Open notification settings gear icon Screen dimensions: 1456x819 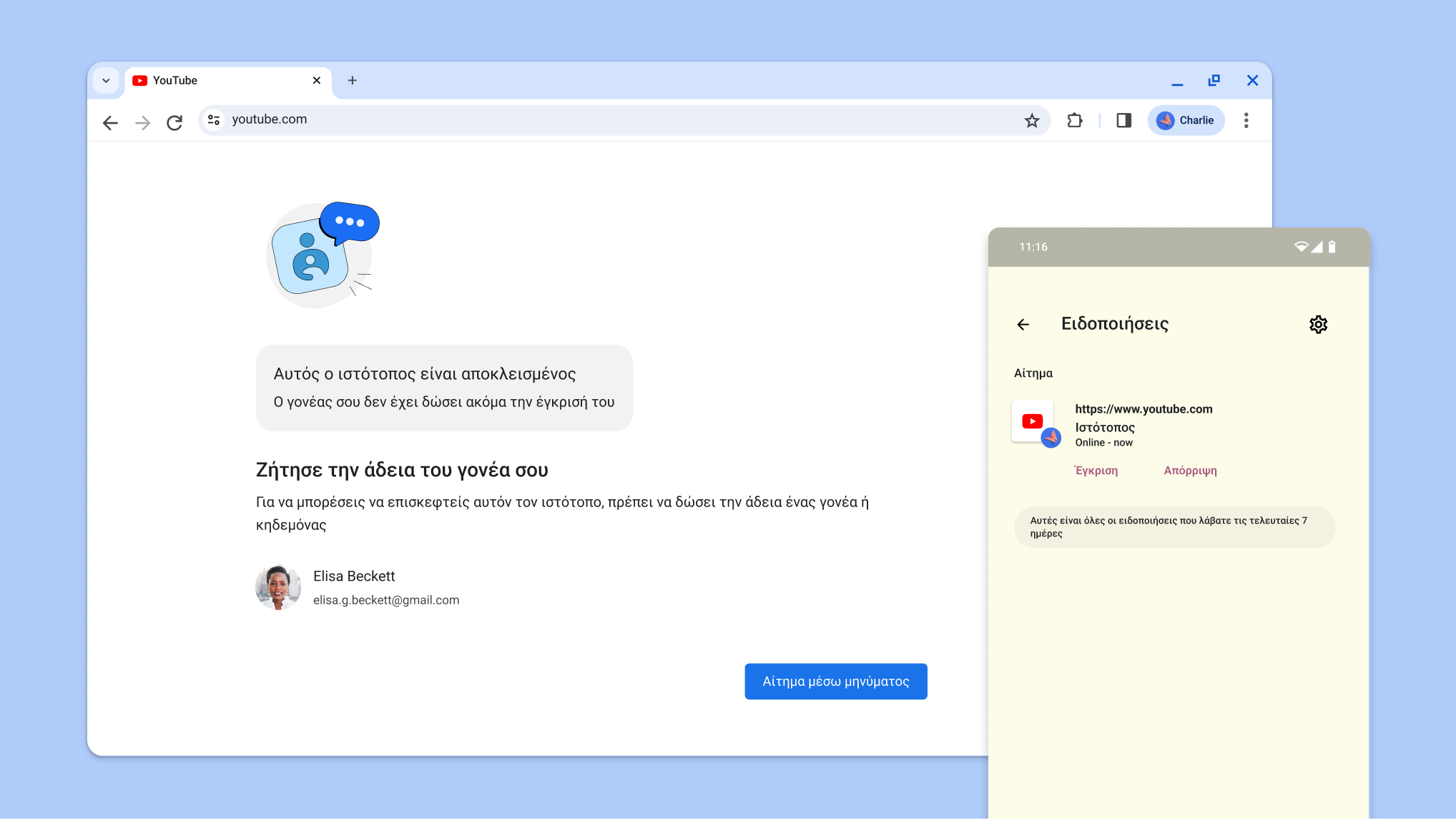(x=1318, y=324)
